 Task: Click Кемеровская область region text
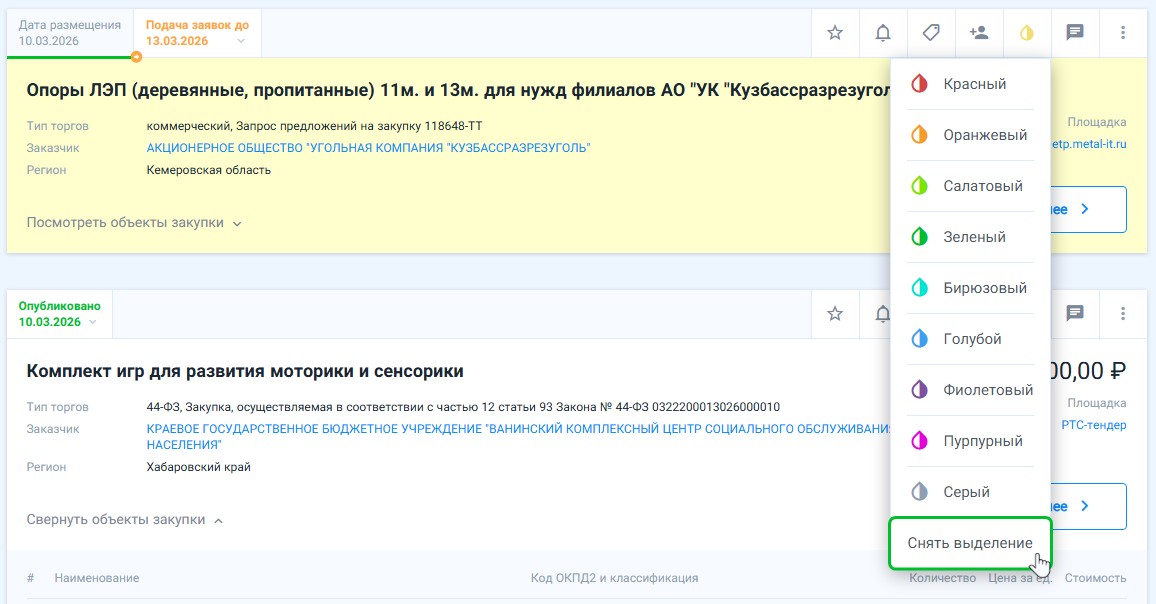[209, 170]
